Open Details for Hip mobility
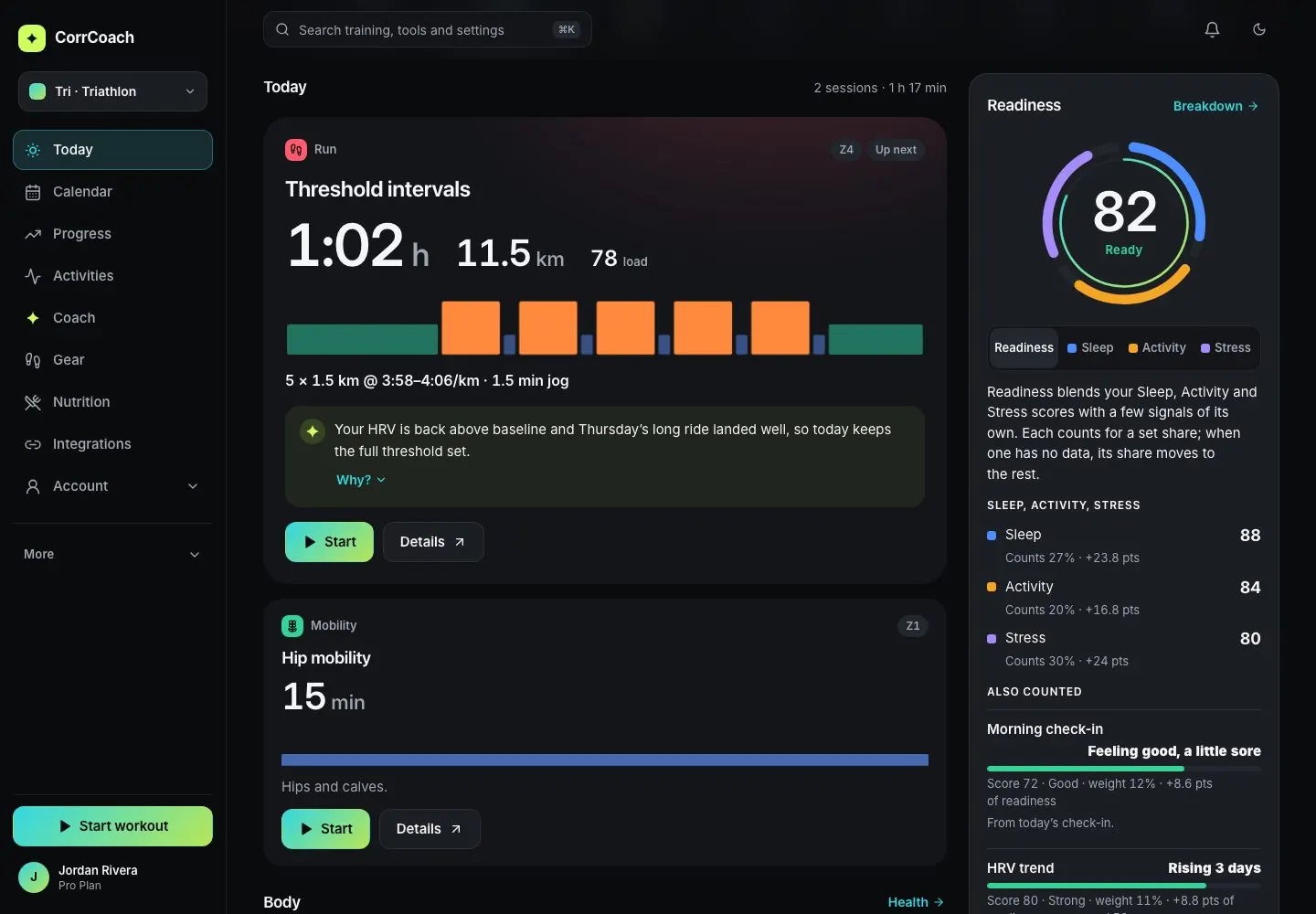This screenshot has width=1316, height=914. (430, 829)
